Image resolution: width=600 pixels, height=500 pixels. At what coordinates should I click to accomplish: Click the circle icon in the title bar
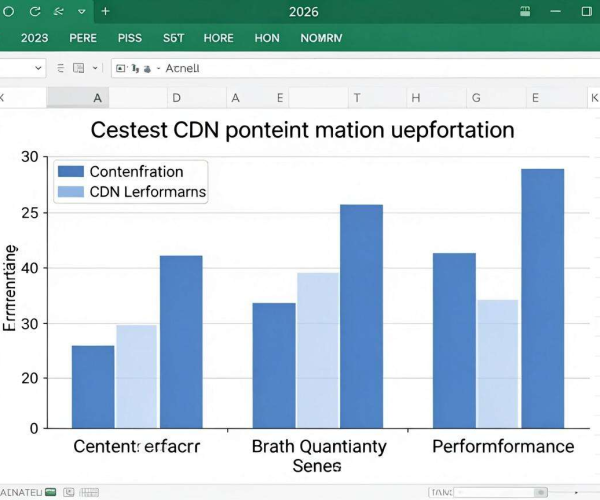click(8, 11)
